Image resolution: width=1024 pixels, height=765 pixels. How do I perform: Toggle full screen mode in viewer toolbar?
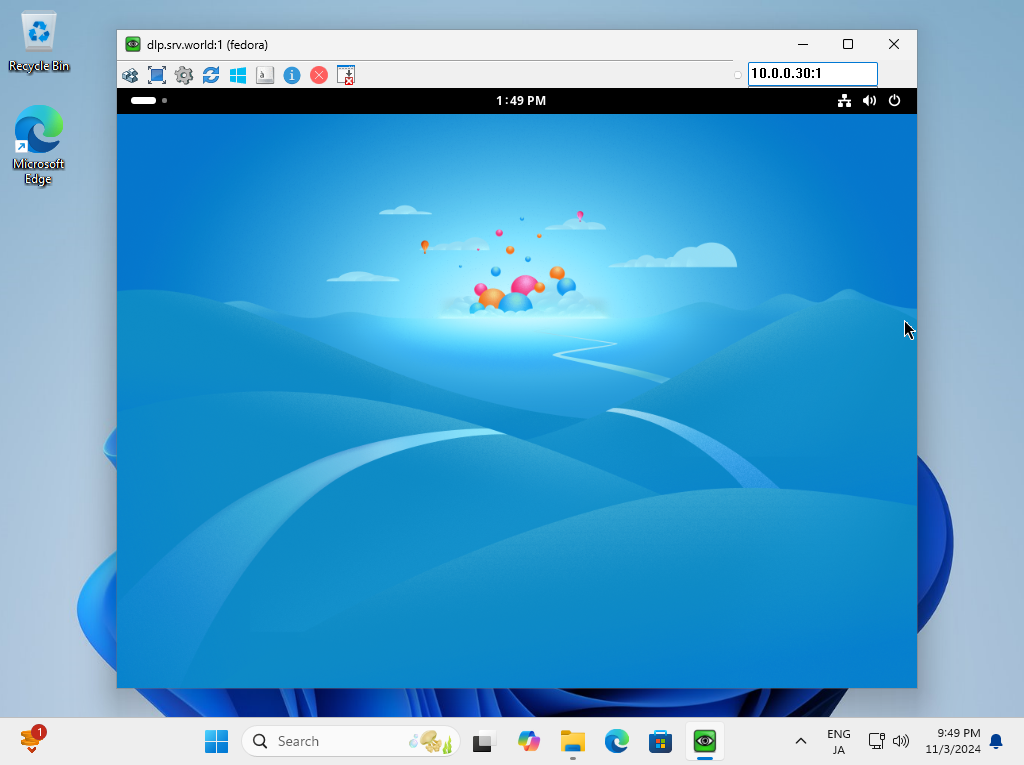click(157, 75)
